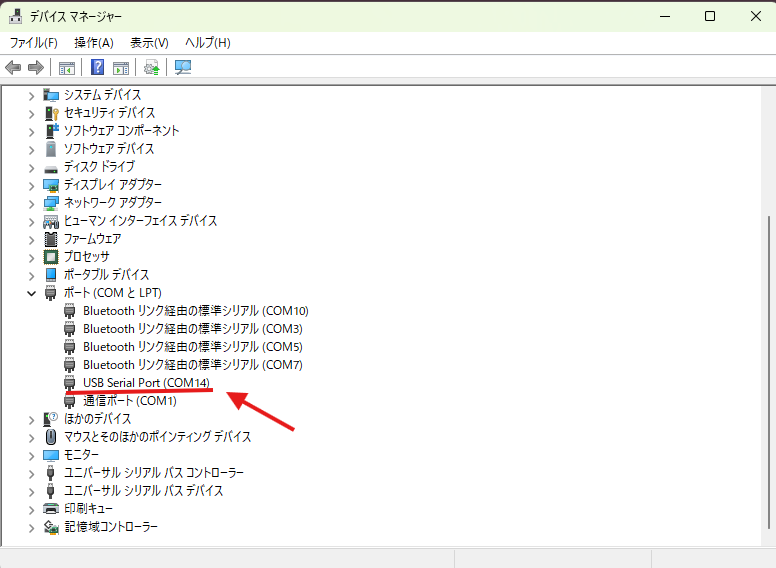Close the Device Manager window
Viewport: 776px width, 568px height.
[x=755, y=16]
